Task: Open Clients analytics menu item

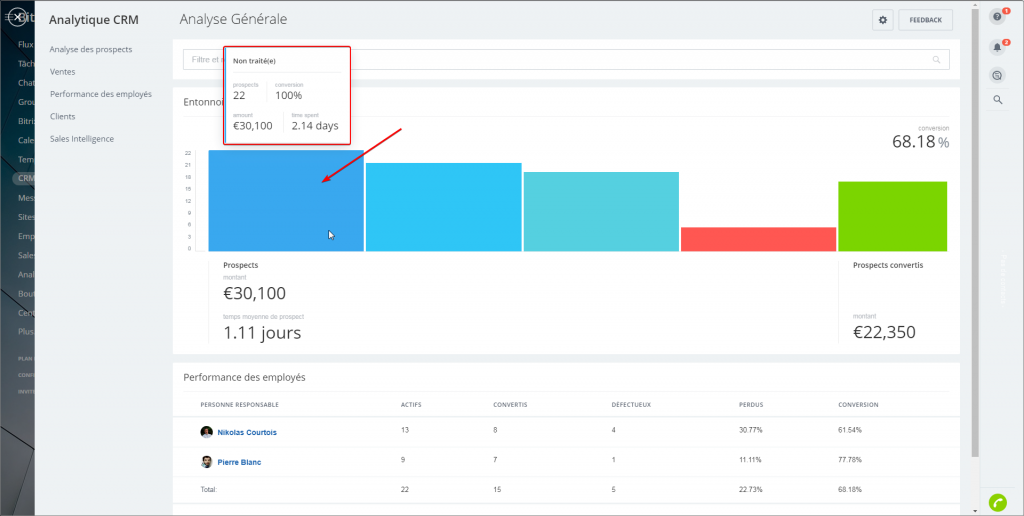Action: pos(63,116)
